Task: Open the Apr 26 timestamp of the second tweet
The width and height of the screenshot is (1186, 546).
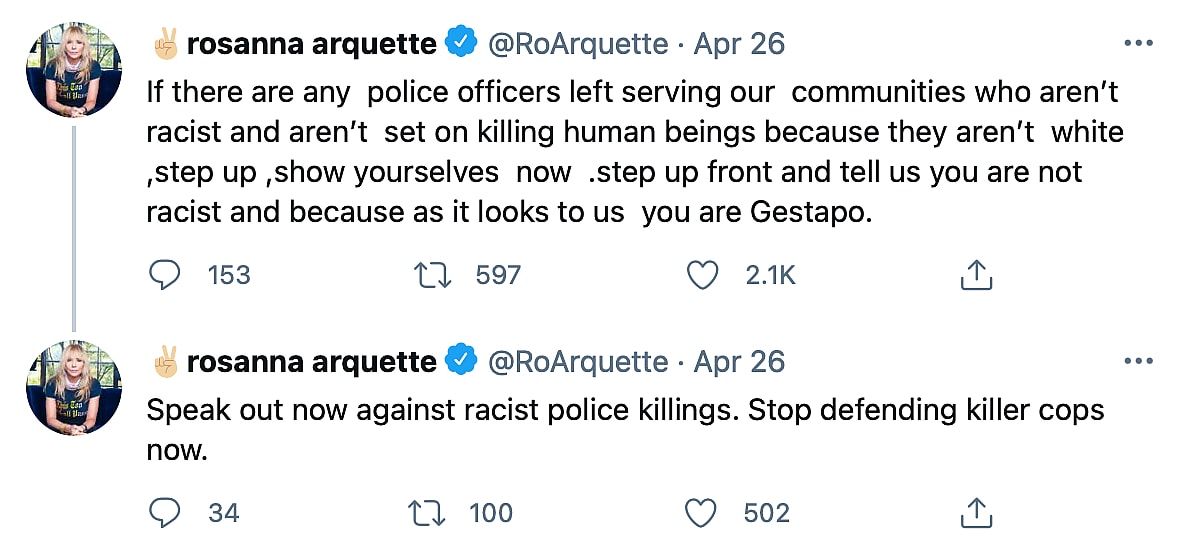Action: point(739,361)
